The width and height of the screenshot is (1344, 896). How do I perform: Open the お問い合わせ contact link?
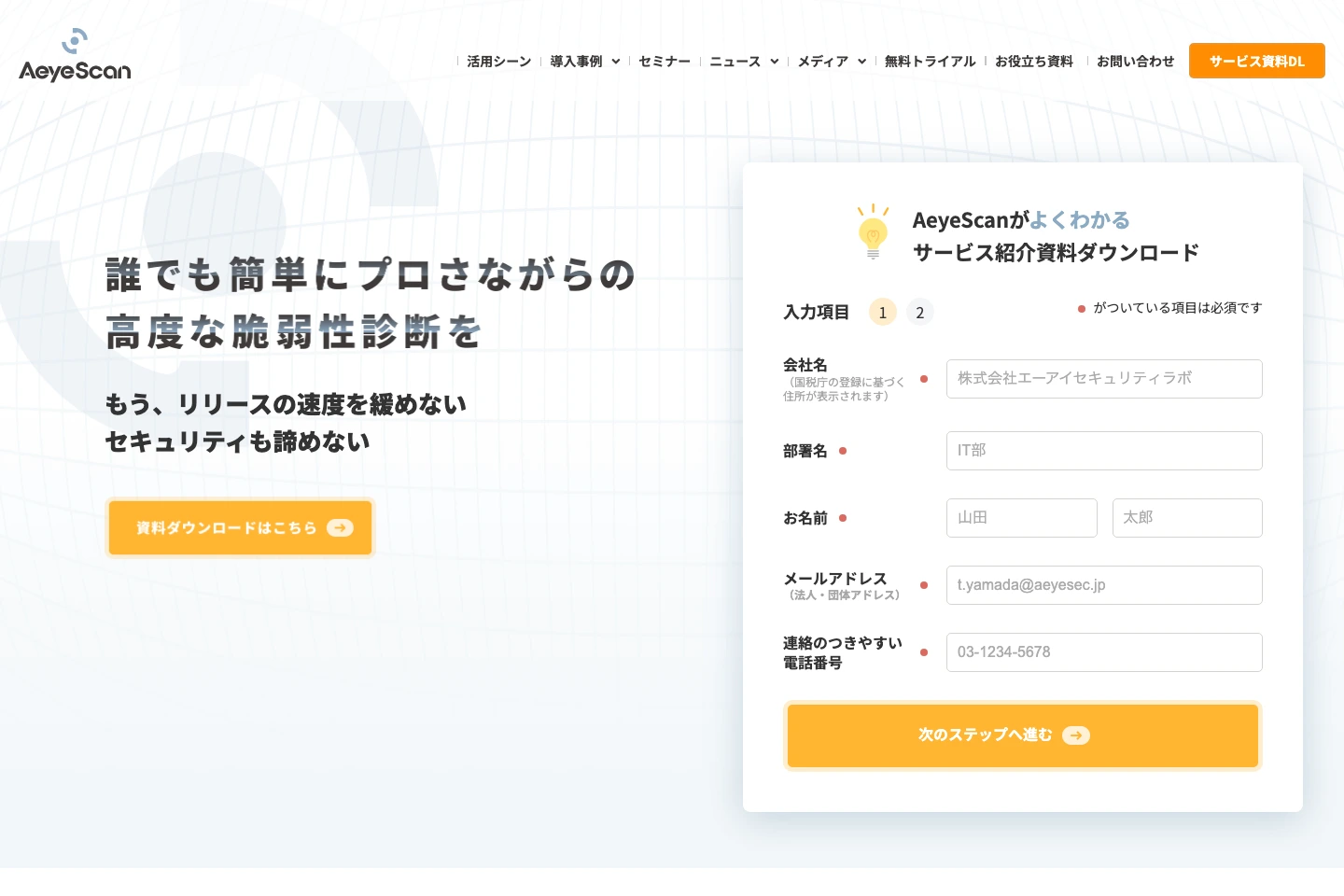(x=1135, y=62)
